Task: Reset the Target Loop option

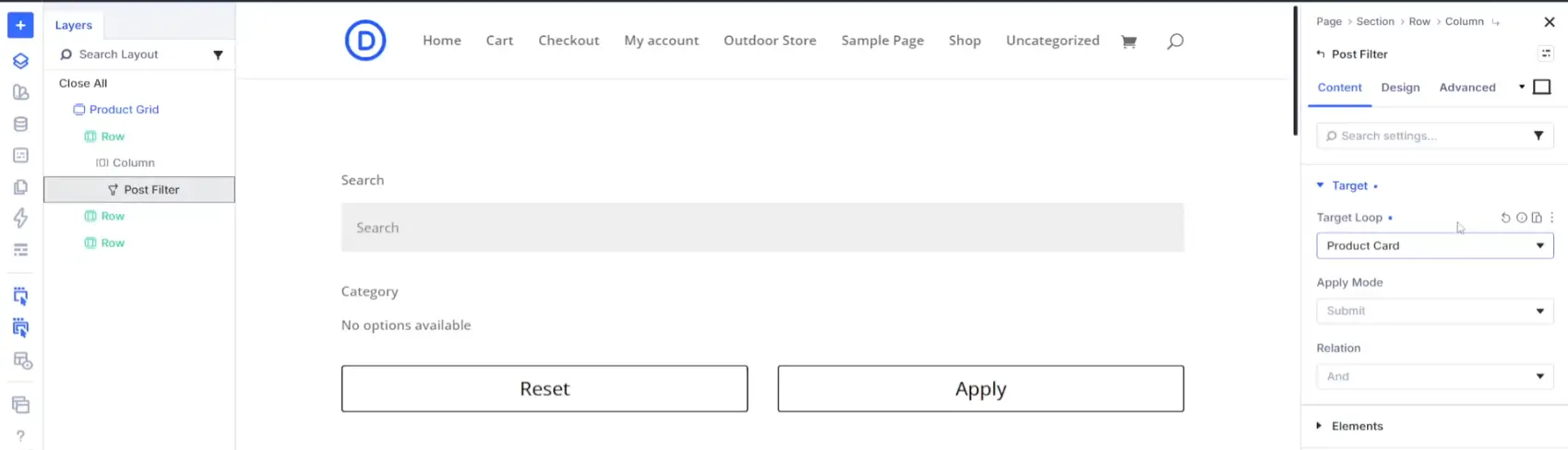Action: [1506, 218]
